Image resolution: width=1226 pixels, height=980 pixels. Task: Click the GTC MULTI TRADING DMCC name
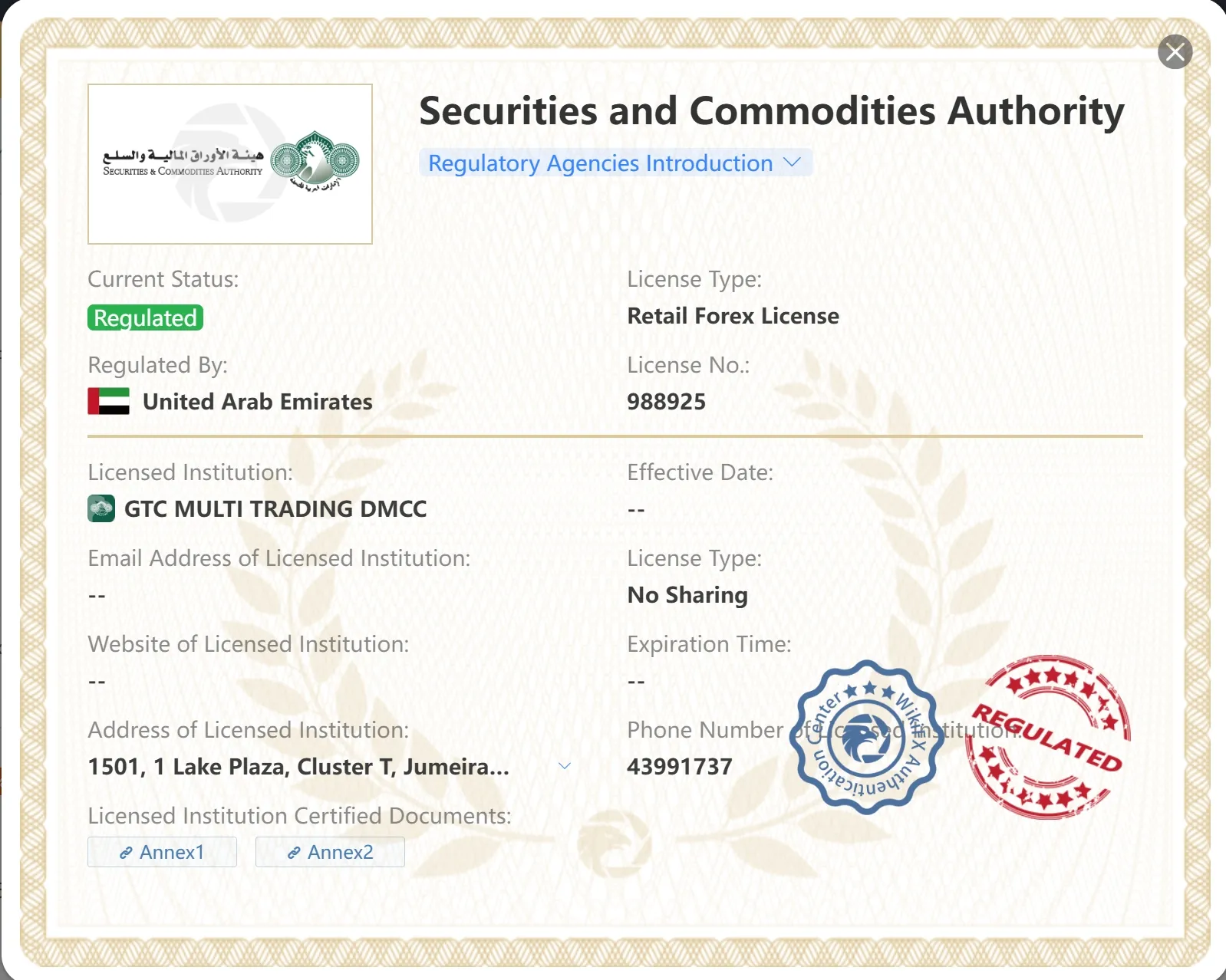click(x=275, y=509)
